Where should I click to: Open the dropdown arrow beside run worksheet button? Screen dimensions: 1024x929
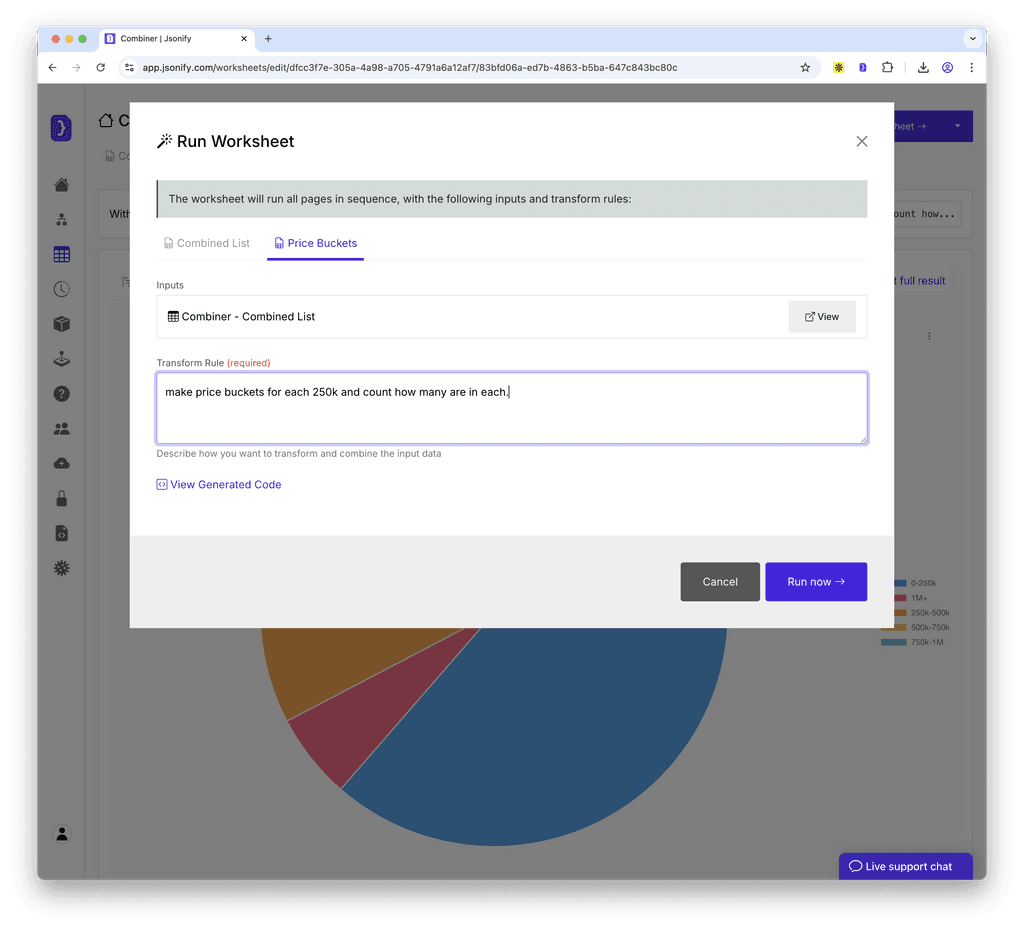(x=957, y=126)
